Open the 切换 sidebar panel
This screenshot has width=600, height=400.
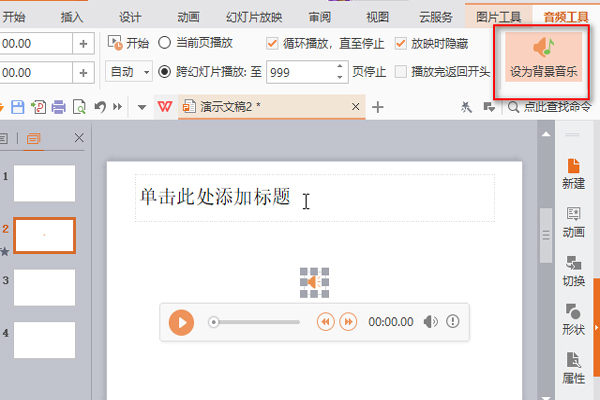pyautogui.click(x=573, y=271)
